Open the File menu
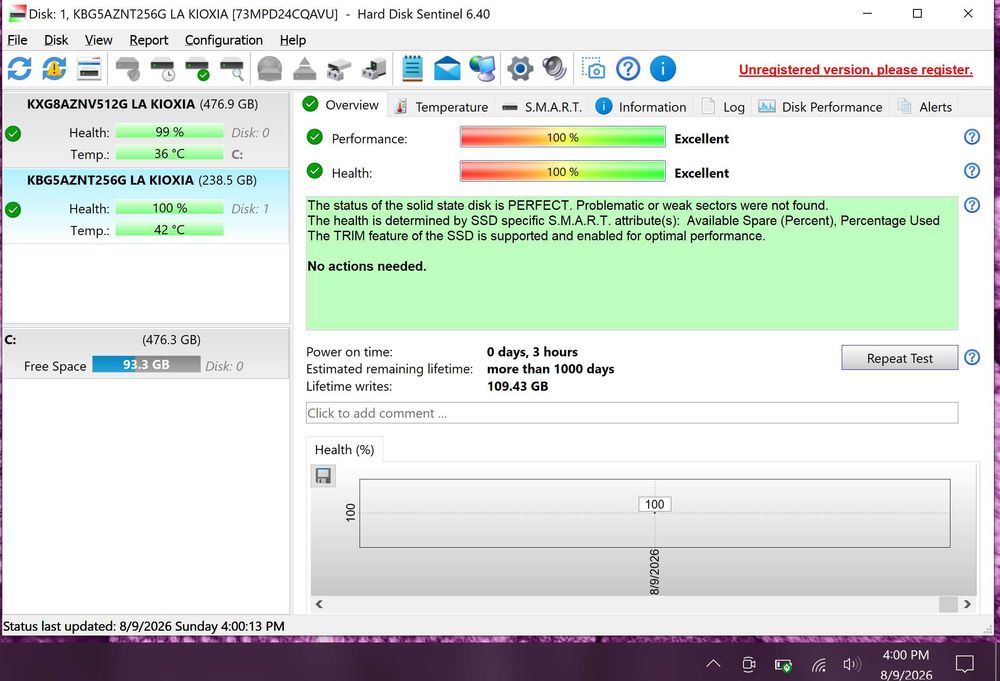This screenshot has height=681, width=1000. tap(17, 40)
